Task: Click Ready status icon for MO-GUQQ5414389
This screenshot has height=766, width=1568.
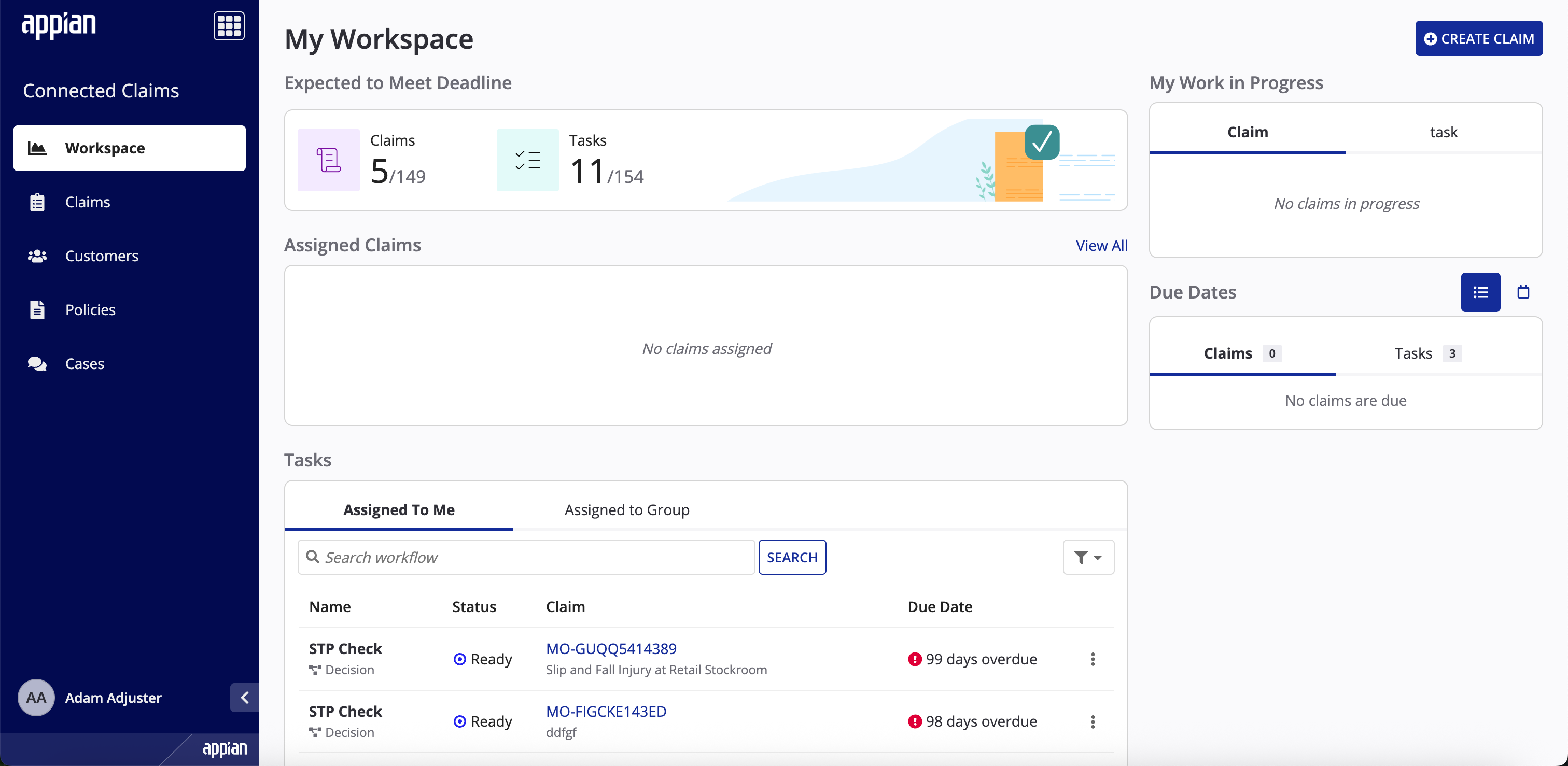Action: pyautogui.click(x=460, y=659)
